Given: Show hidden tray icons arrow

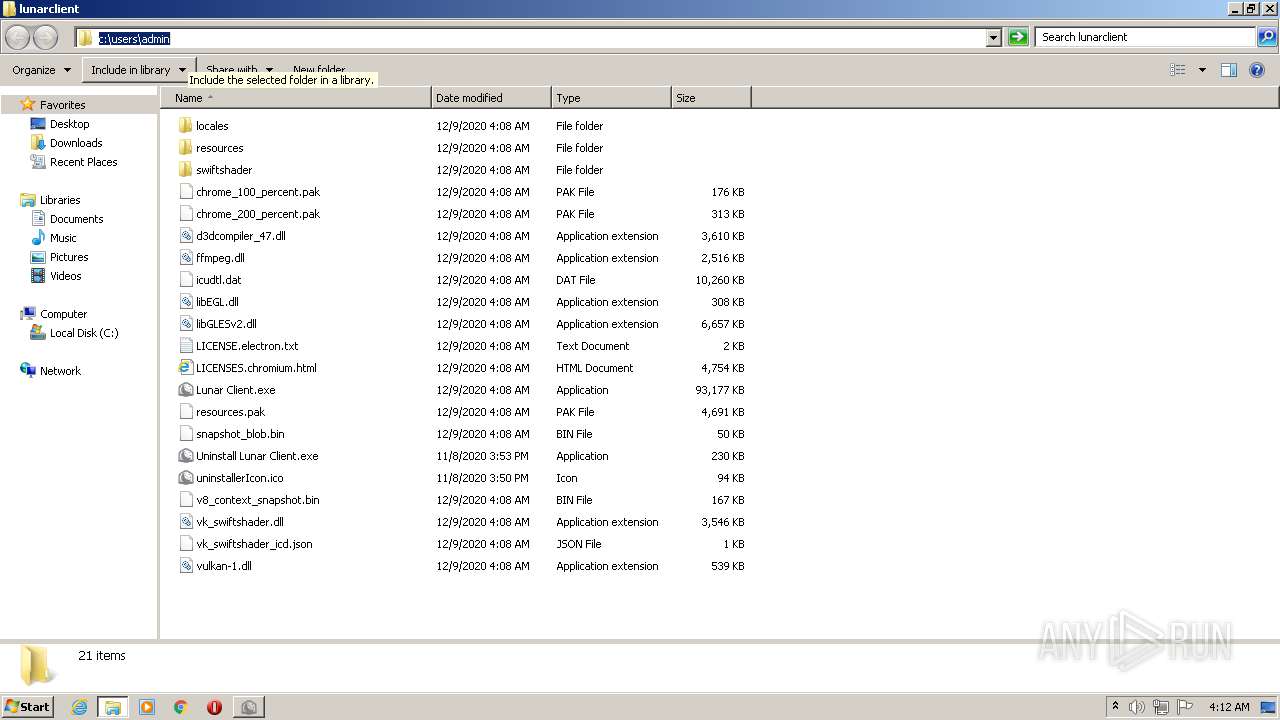Looking at the screenshot, I should click(1115, 707).
